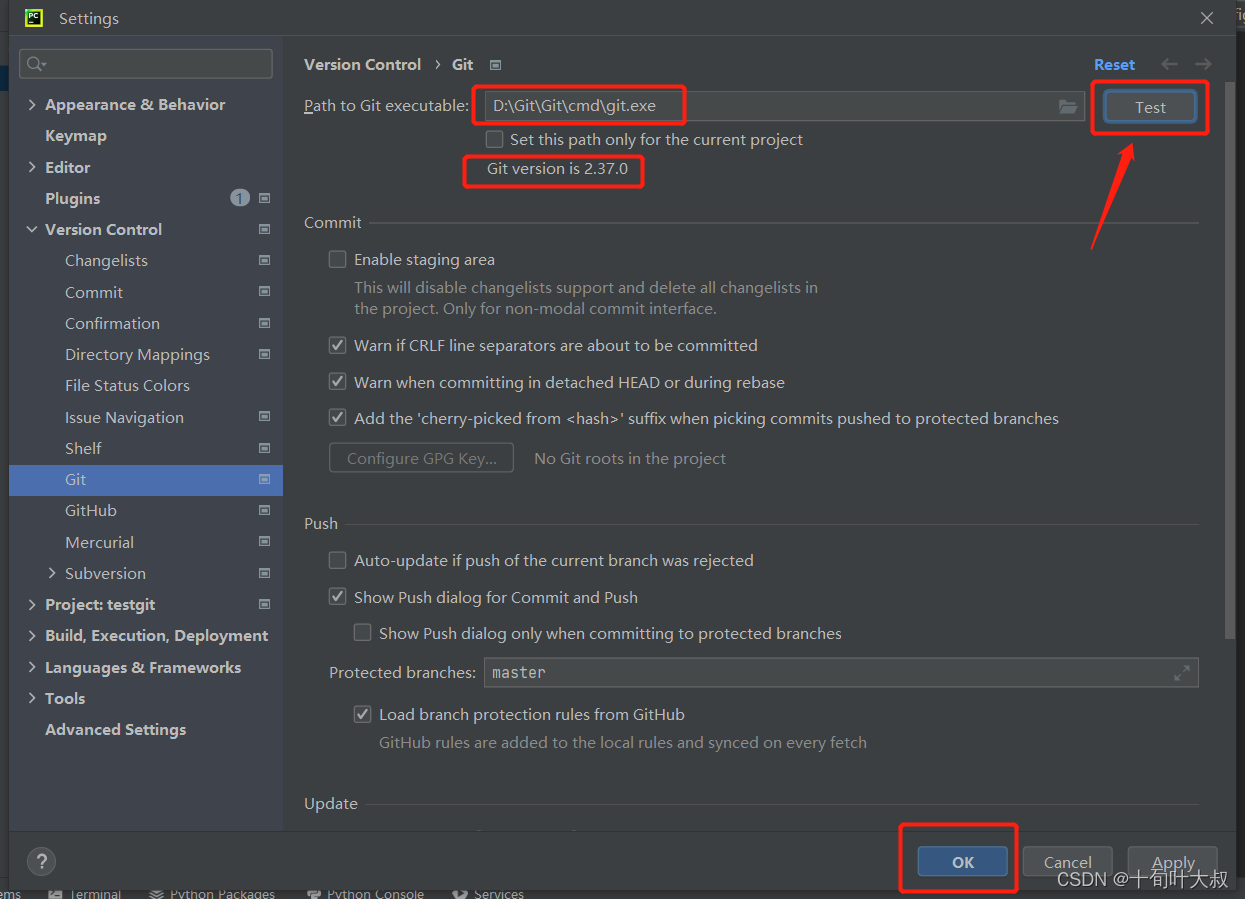
Task: Click the Cancel button
Action: (1068, 862)
